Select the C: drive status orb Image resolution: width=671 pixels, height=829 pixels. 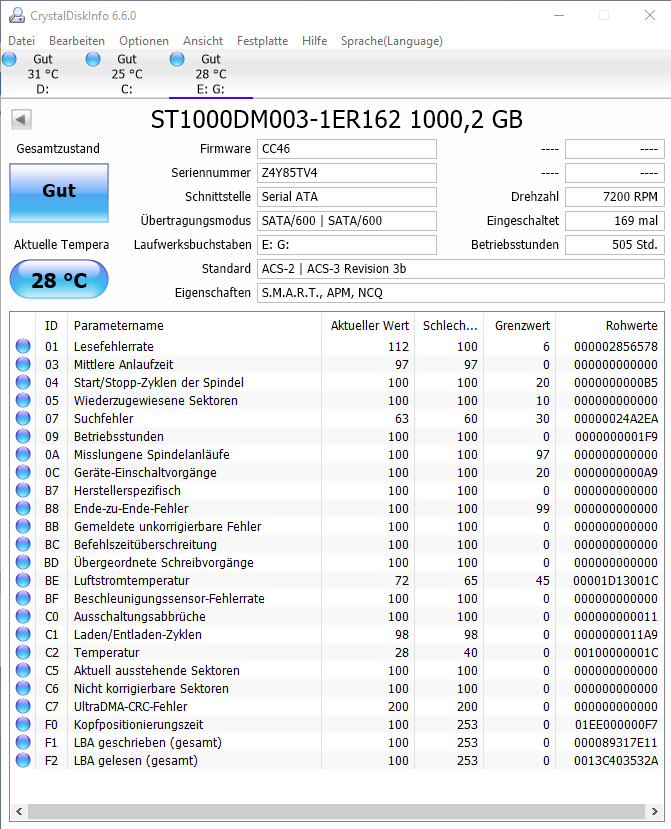click(x=93, y=59)
